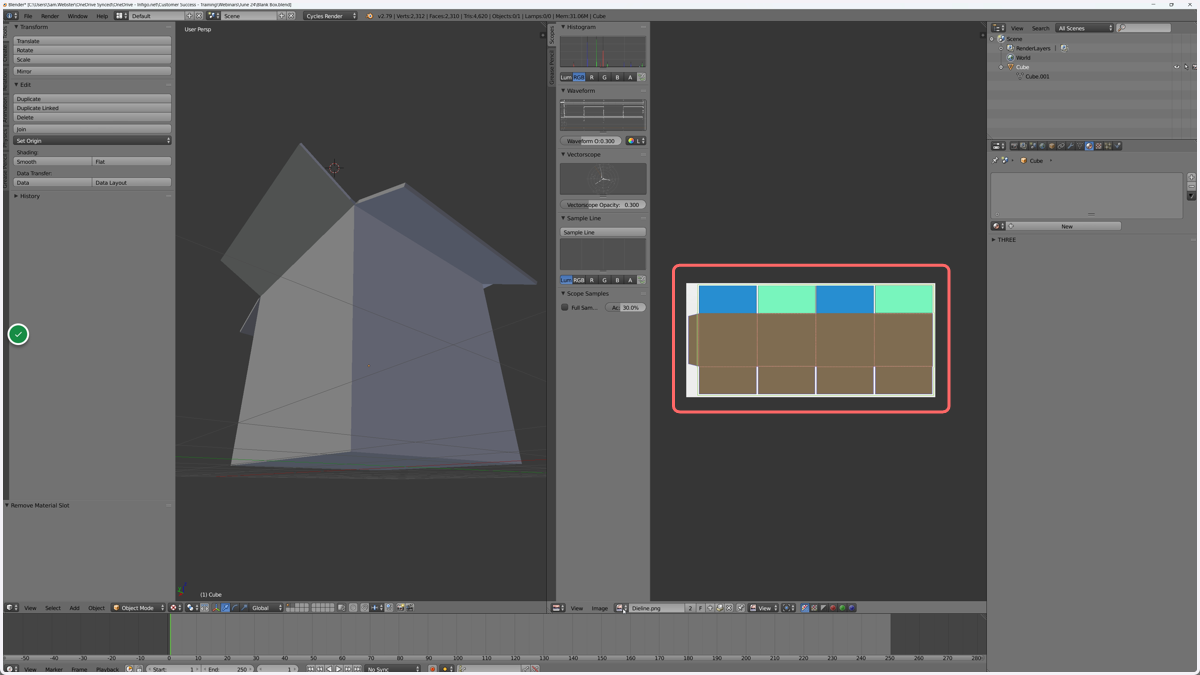The height and width of the screenshot is (675, 1200).
Task: Open the Mesh data properties tab
Action: pyautogui.click(x=1080, y=146)
